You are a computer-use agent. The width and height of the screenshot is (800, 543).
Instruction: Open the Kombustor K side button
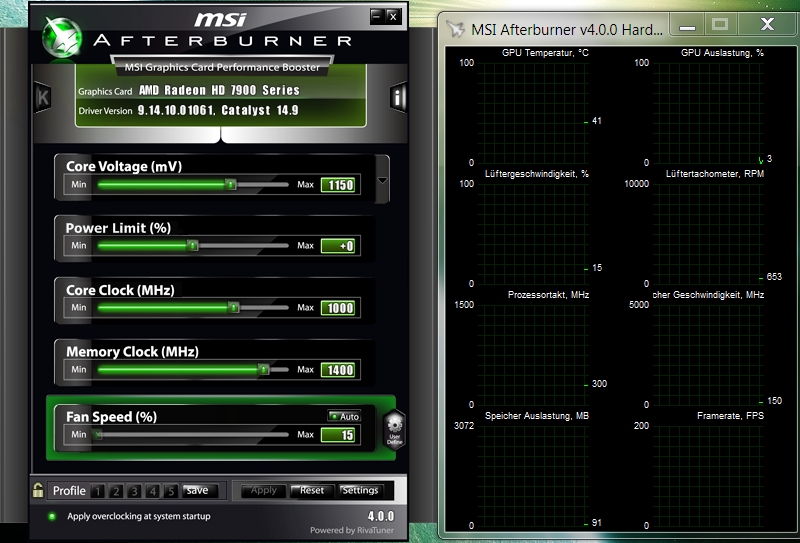tap(43, 97)
